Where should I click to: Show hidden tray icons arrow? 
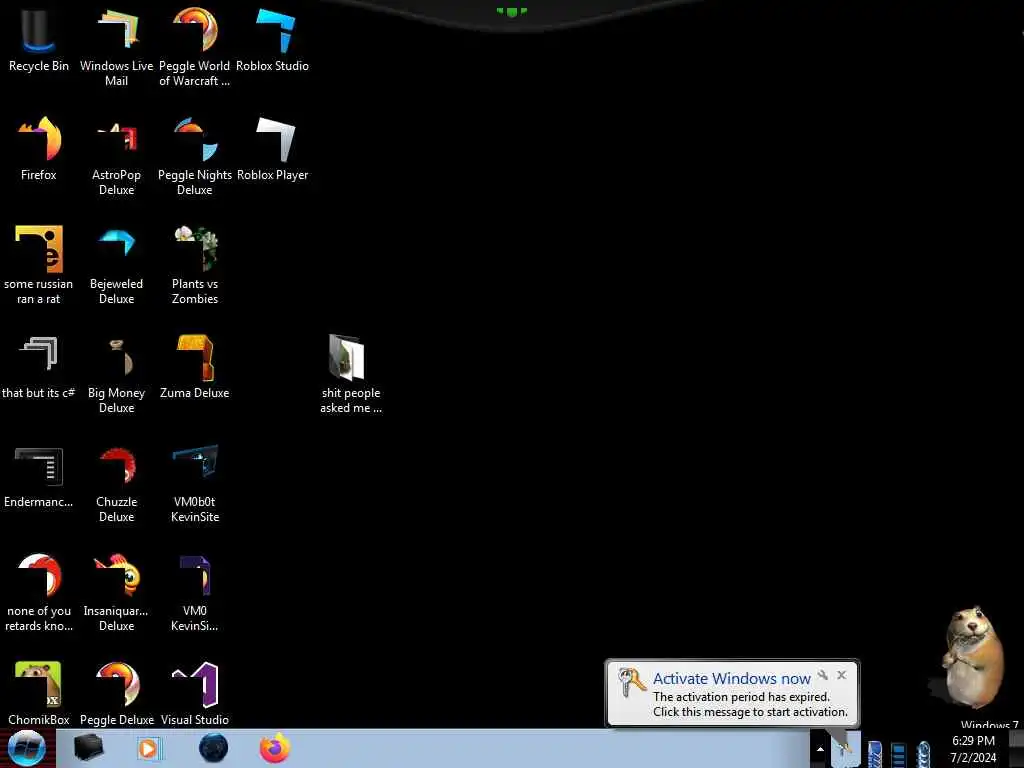[x=820, y=749]
